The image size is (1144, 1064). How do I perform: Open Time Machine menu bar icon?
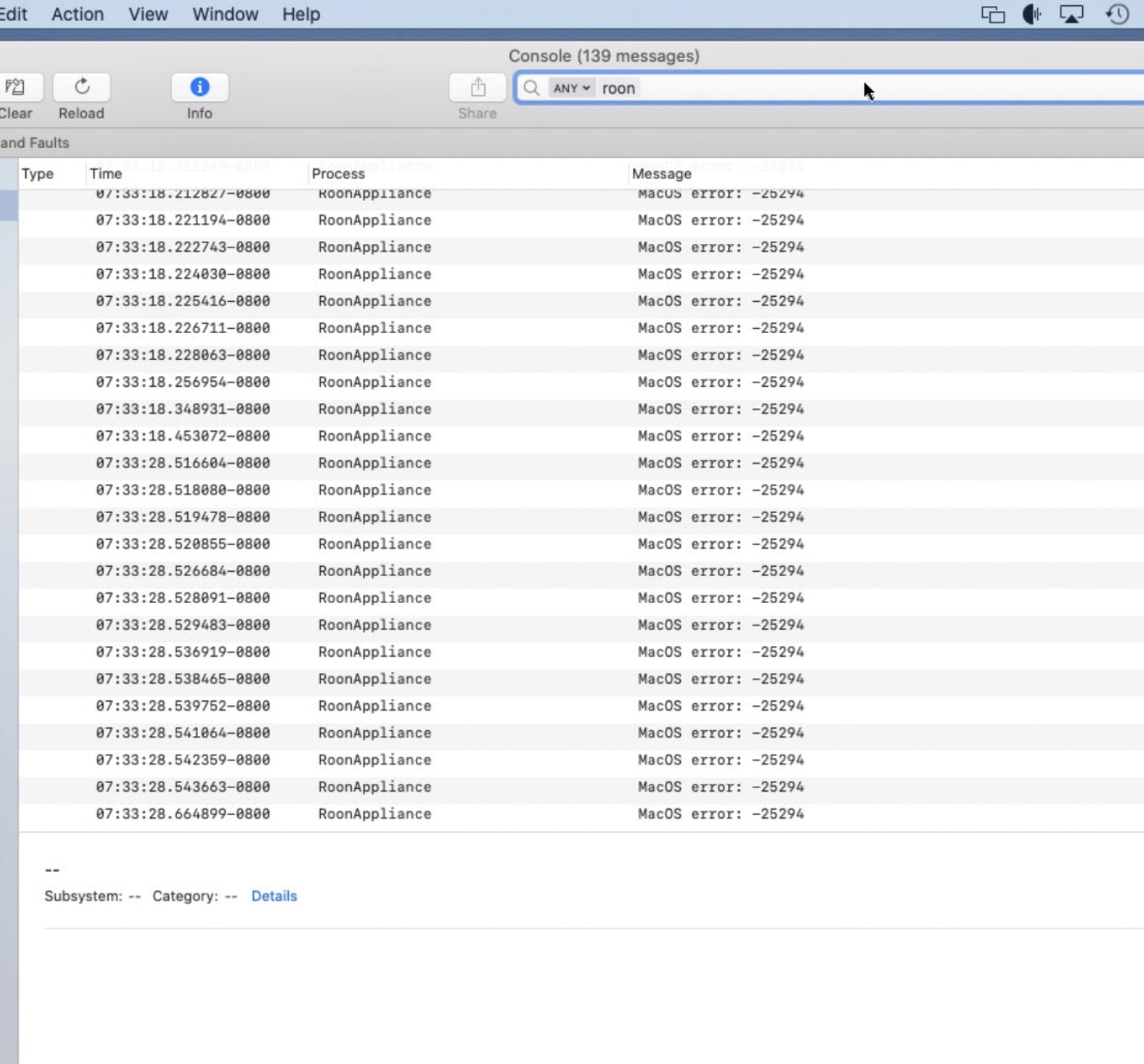point(1117,14)
